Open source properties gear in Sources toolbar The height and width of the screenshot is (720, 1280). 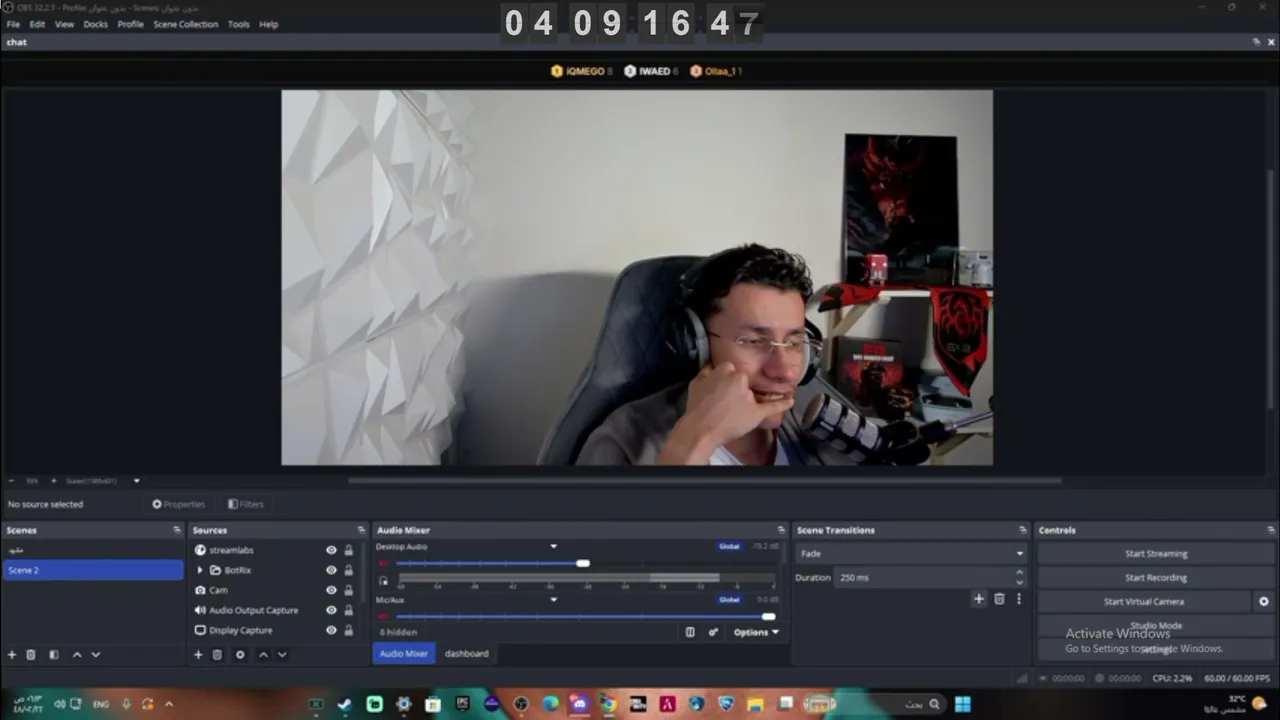tap(240, 655)
